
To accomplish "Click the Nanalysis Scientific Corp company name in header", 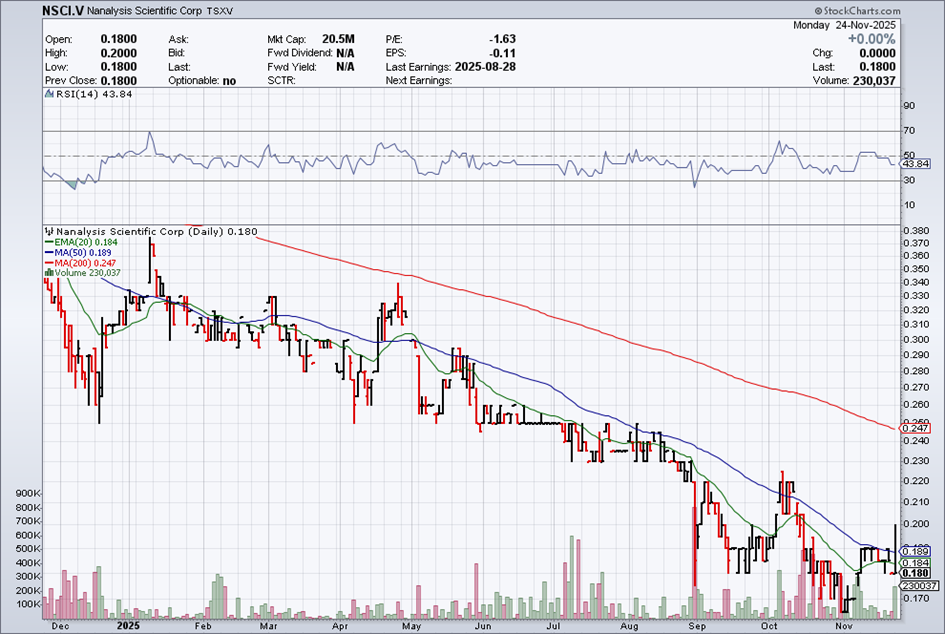I will coord(144,11).
